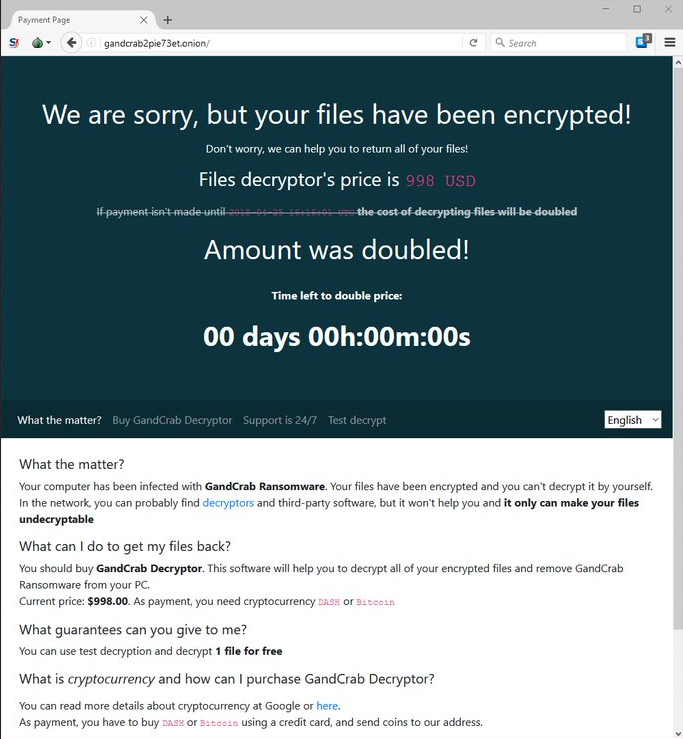This screenshot has width=683, height=739.
Task: Click the address bar URL field
Action: tap(280, 43)
